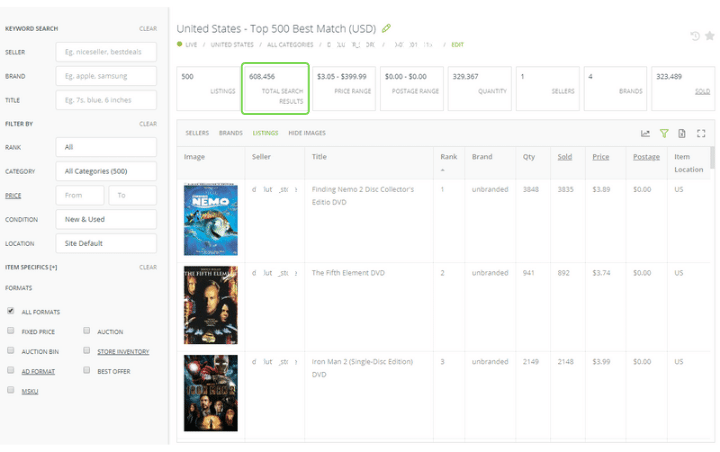Open the chart view icon
Screen dimensions: 720x452
point(645,133)
